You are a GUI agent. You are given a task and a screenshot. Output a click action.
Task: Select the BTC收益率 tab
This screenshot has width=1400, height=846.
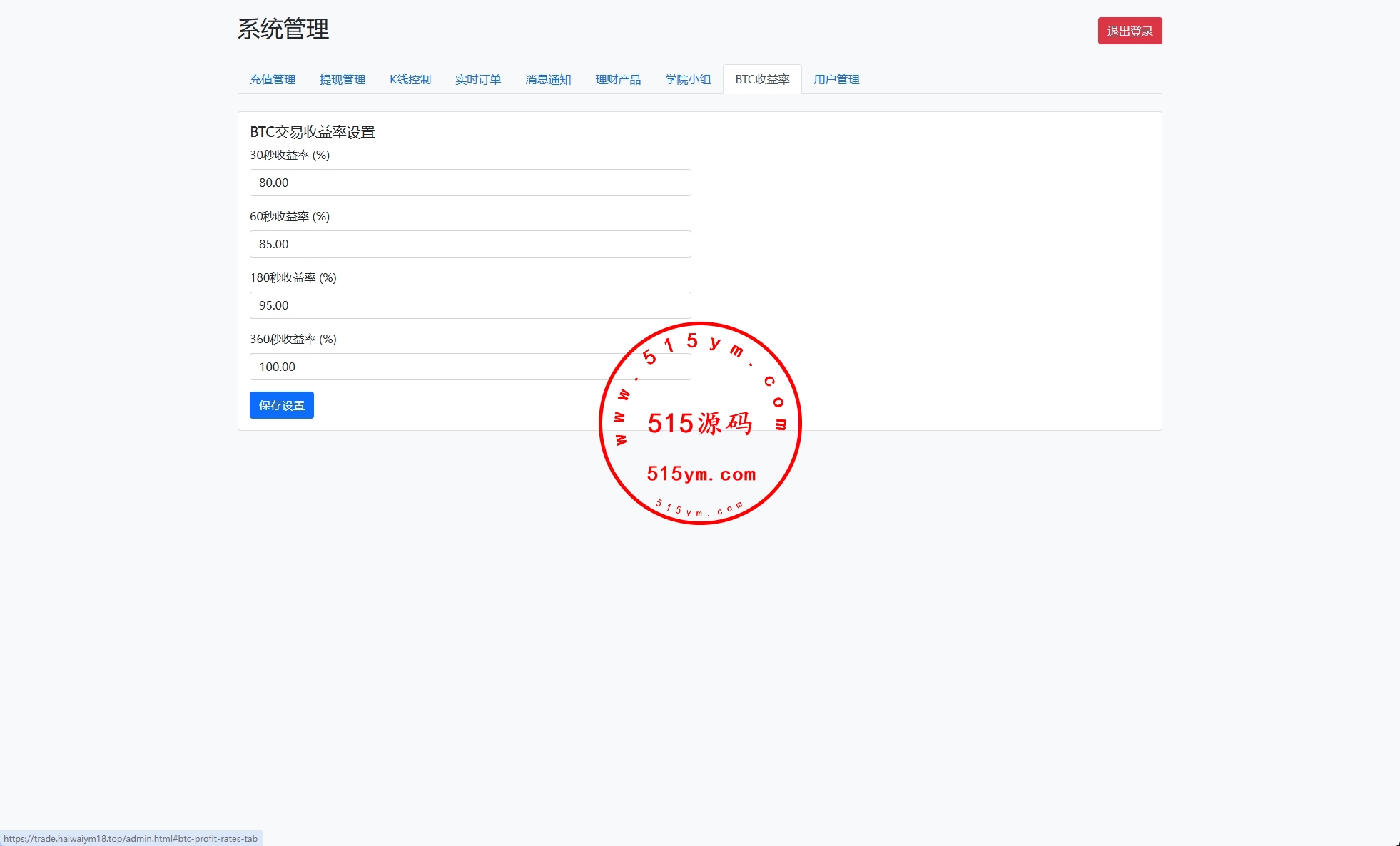coord(761,79)
